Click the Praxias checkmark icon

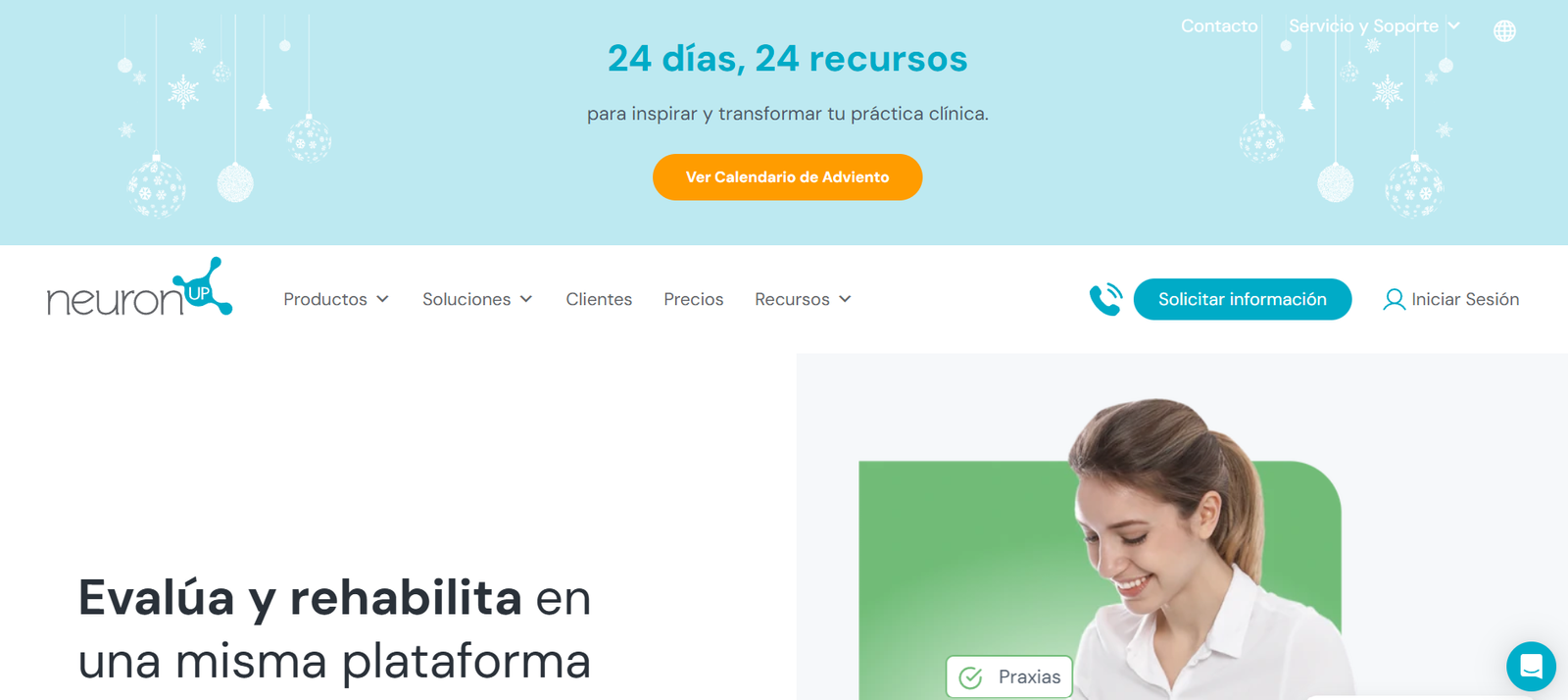tap(970, 677)
